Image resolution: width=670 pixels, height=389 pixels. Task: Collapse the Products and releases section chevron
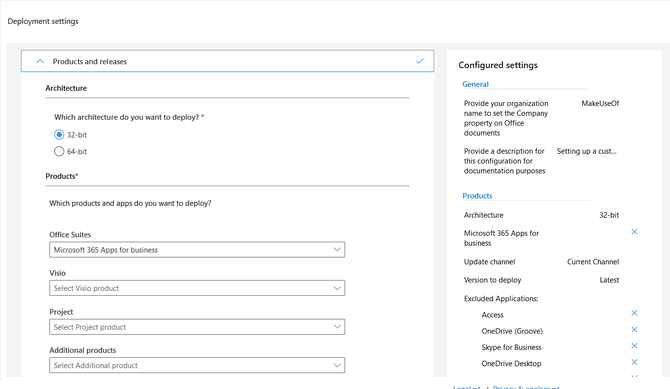(40, 61)
